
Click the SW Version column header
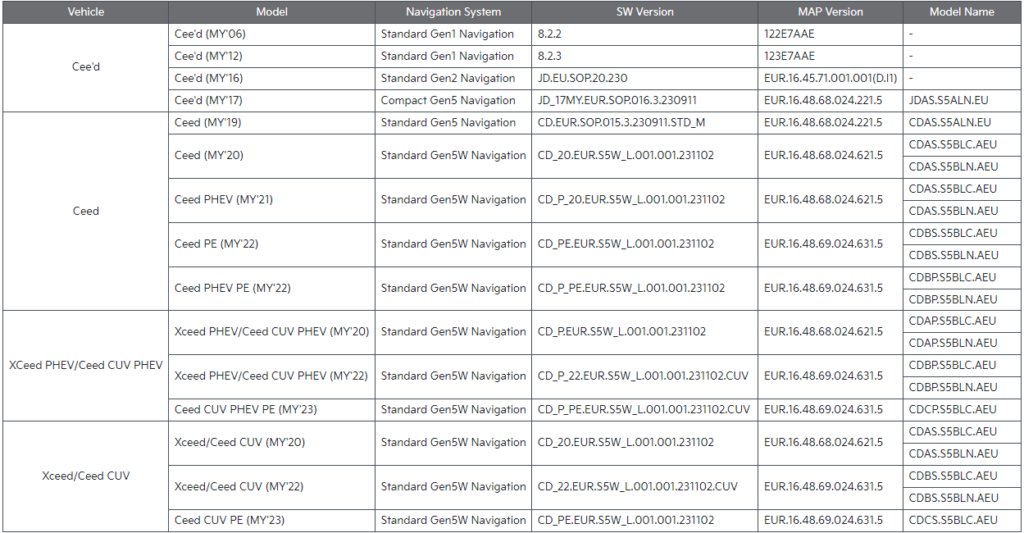tap(645, 12)
